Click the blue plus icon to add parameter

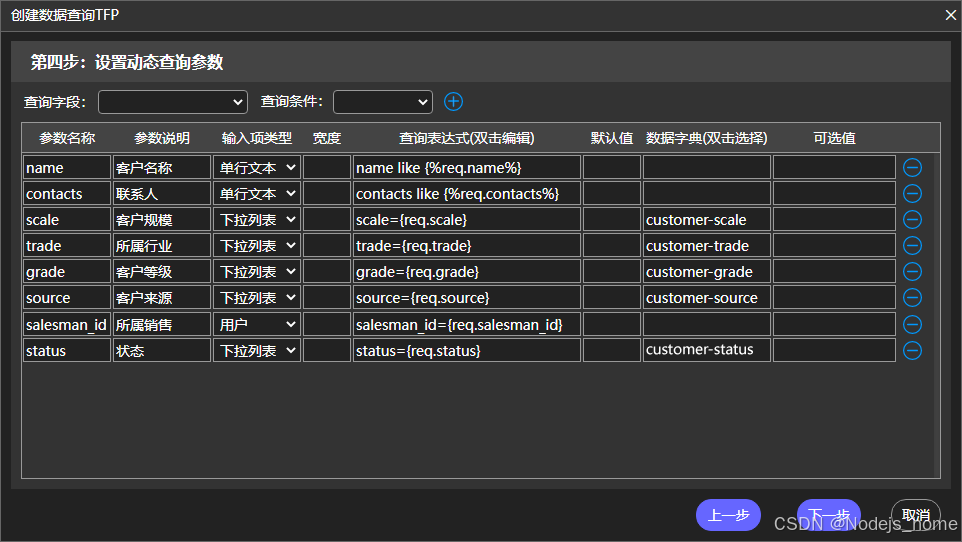point(453,101)
